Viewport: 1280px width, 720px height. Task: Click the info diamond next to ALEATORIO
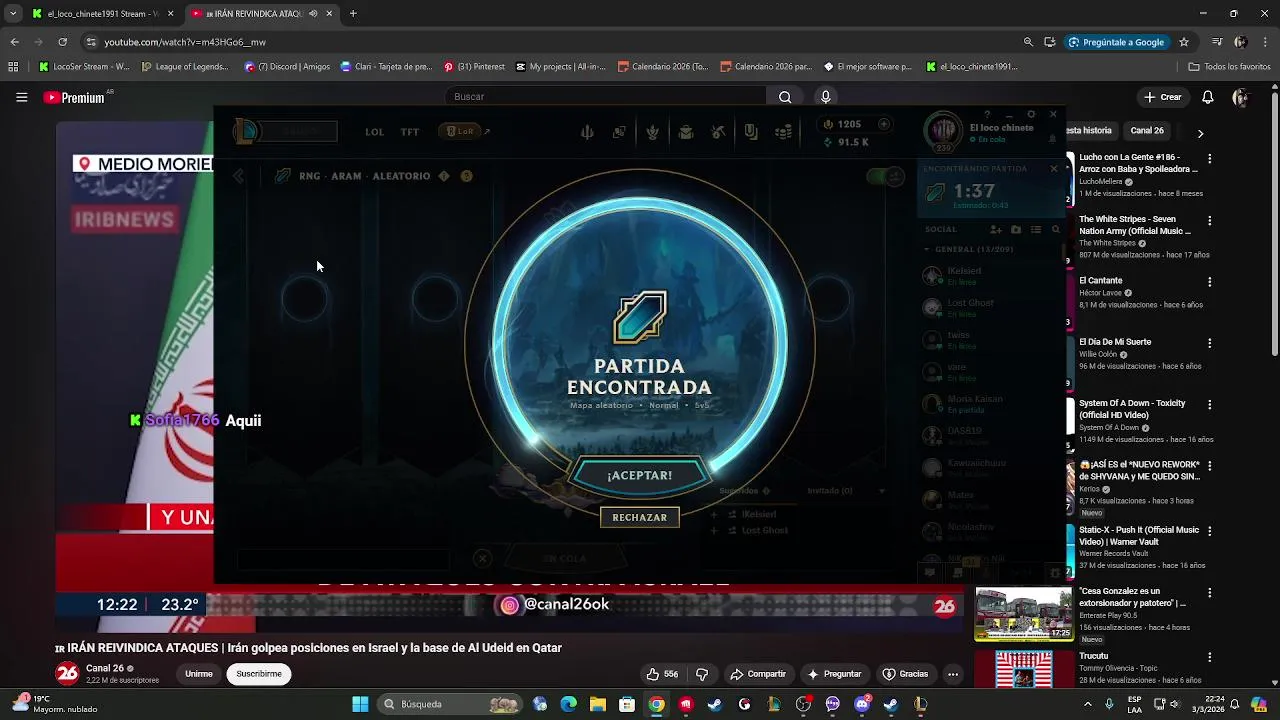coord(444,176)
